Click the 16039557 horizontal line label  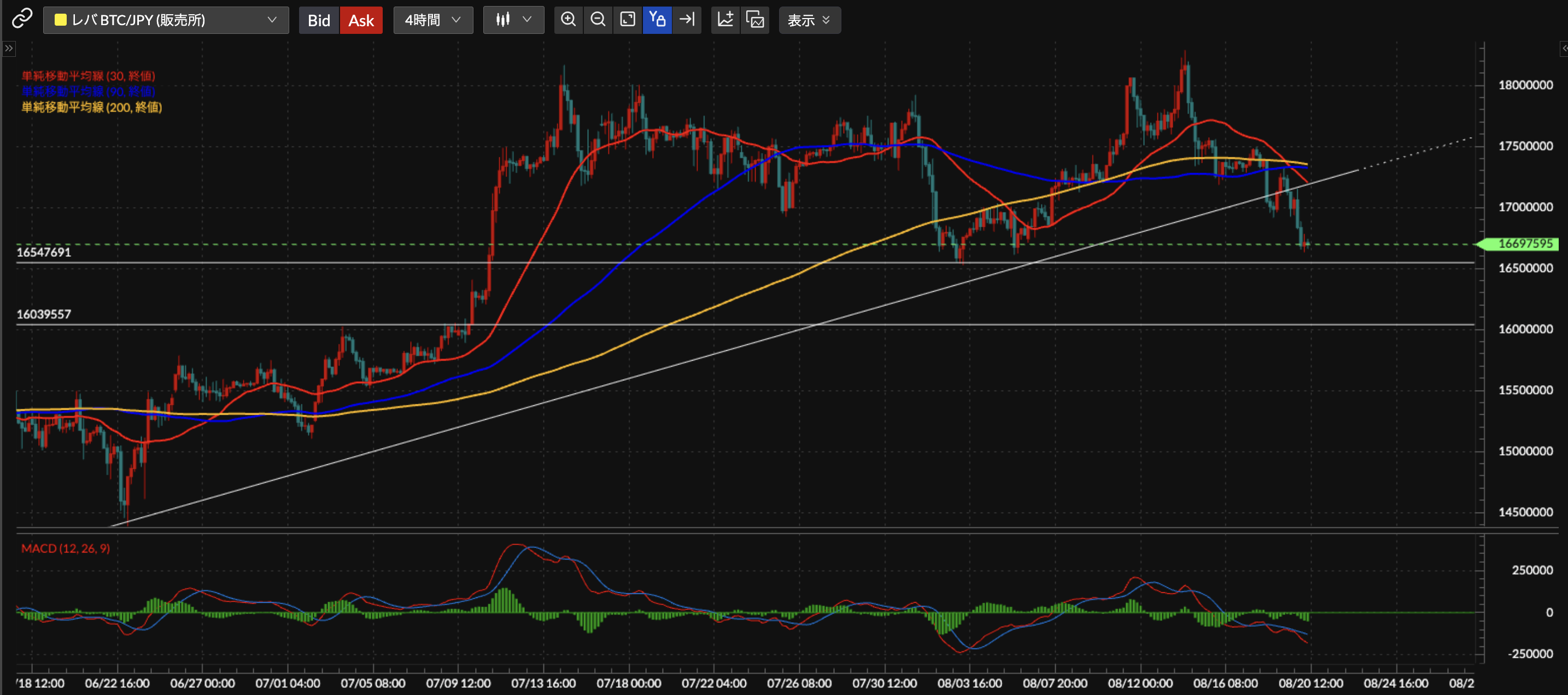click(43, 314)
